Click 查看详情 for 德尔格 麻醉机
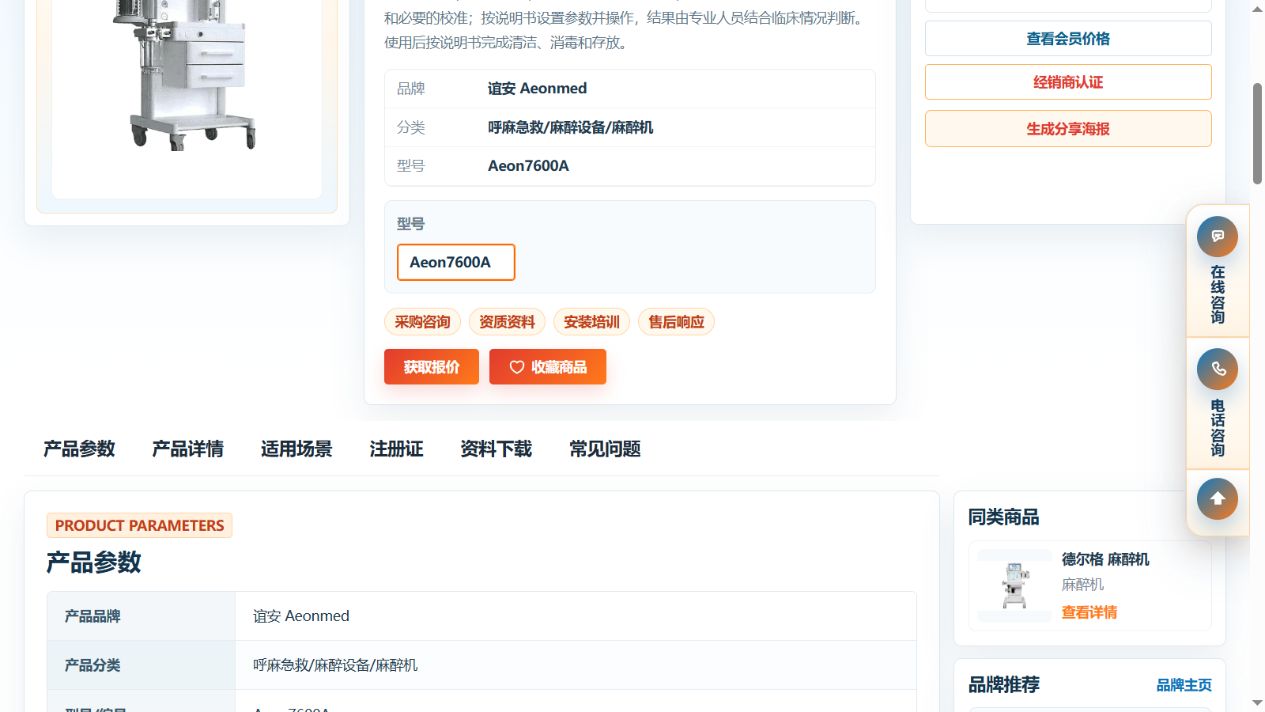This screenshot has width=1265, height=712. pyautogui.click(x=1089, y=612)
